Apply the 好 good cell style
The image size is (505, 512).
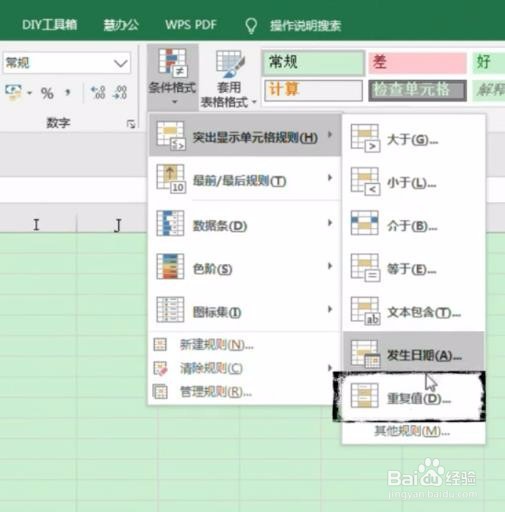[x=489, y=62]
